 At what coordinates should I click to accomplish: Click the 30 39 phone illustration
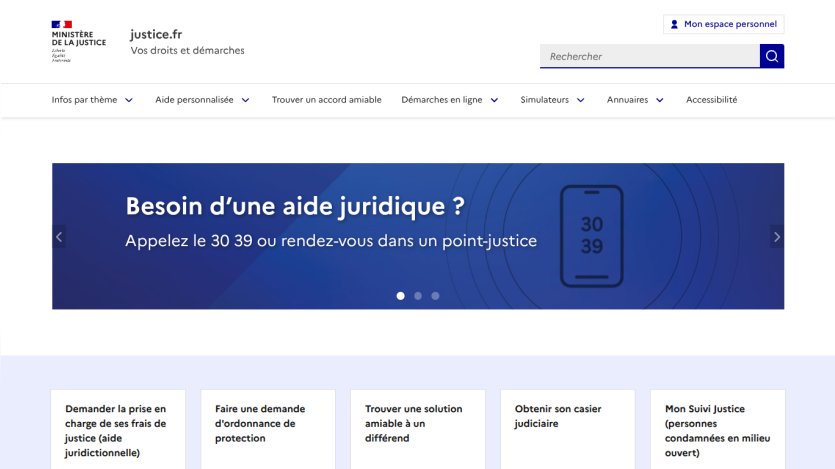click(592, 236)
